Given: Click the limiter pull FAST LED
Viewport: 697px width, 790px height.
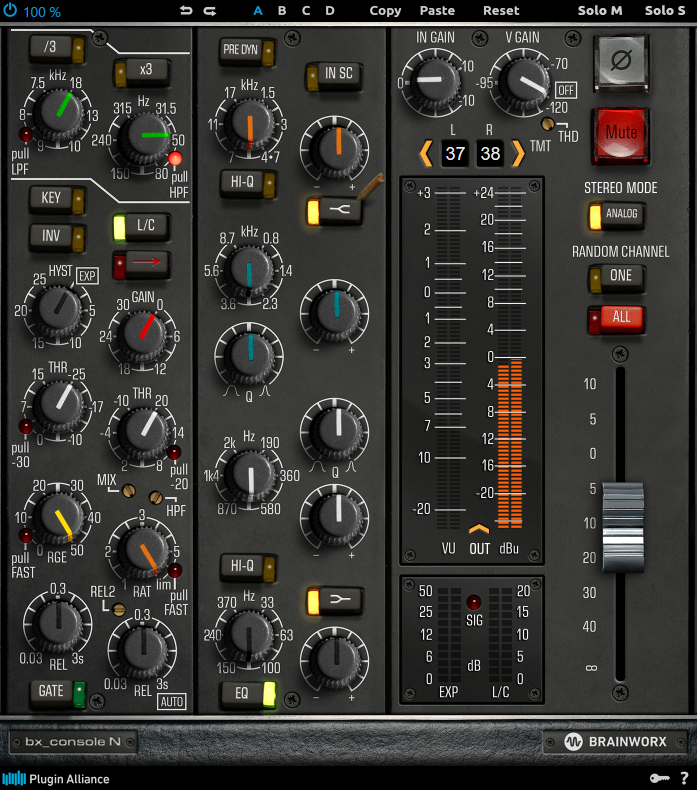Looking at the screenshot, I should (175, 571).
